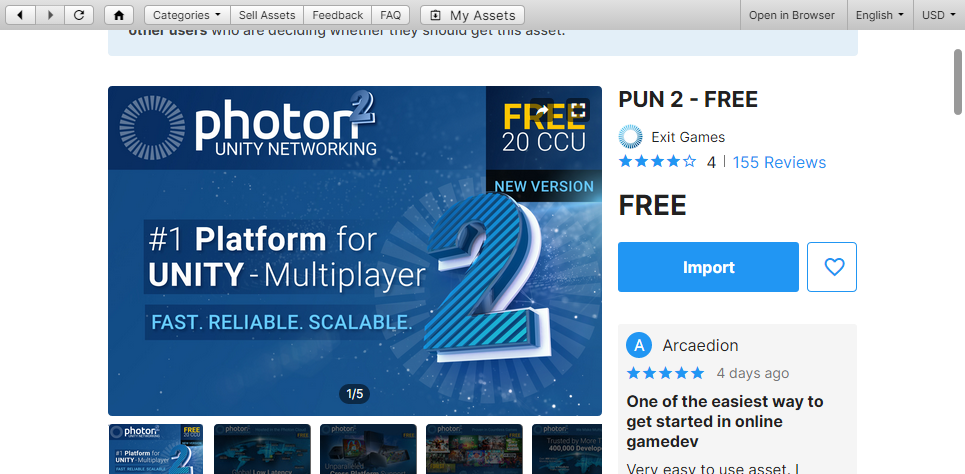The width and height of the screenshot is (965, 474).
Task: Add asset to favorites with heart icon
Action: coord(832,267)
